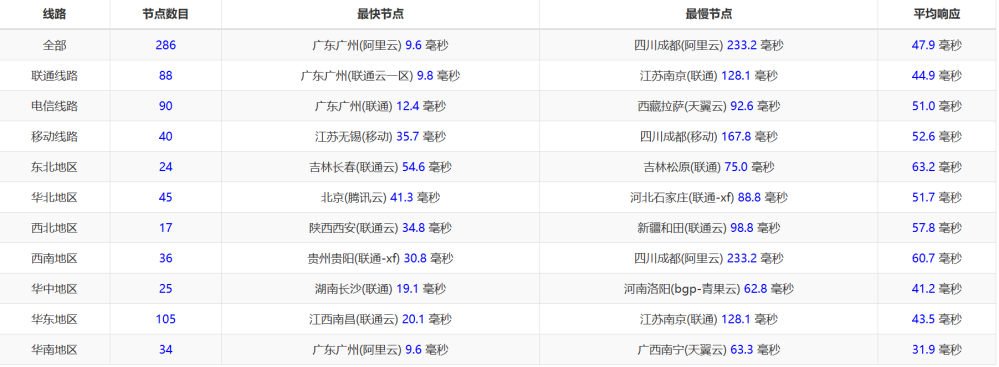Screen dimensions: 999x367
Task: Click the 最快节点 column header
Action: click(380, 14)
